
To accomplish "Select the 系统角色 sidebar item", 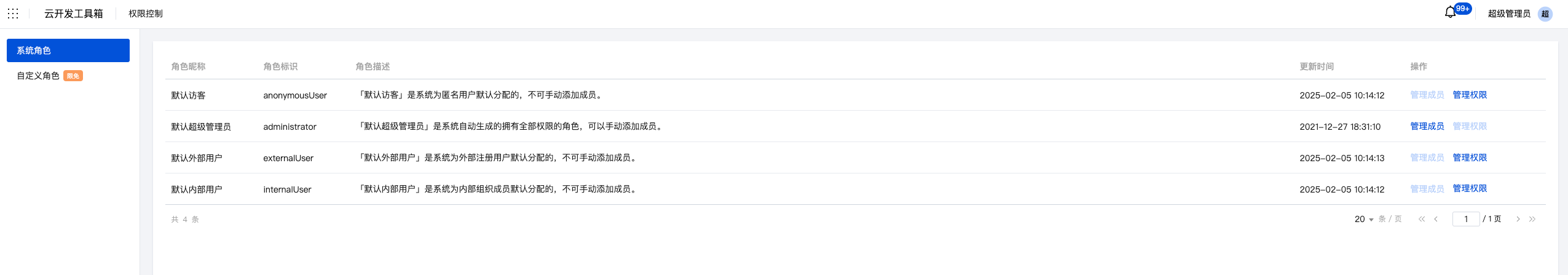I will pos(68,50).
